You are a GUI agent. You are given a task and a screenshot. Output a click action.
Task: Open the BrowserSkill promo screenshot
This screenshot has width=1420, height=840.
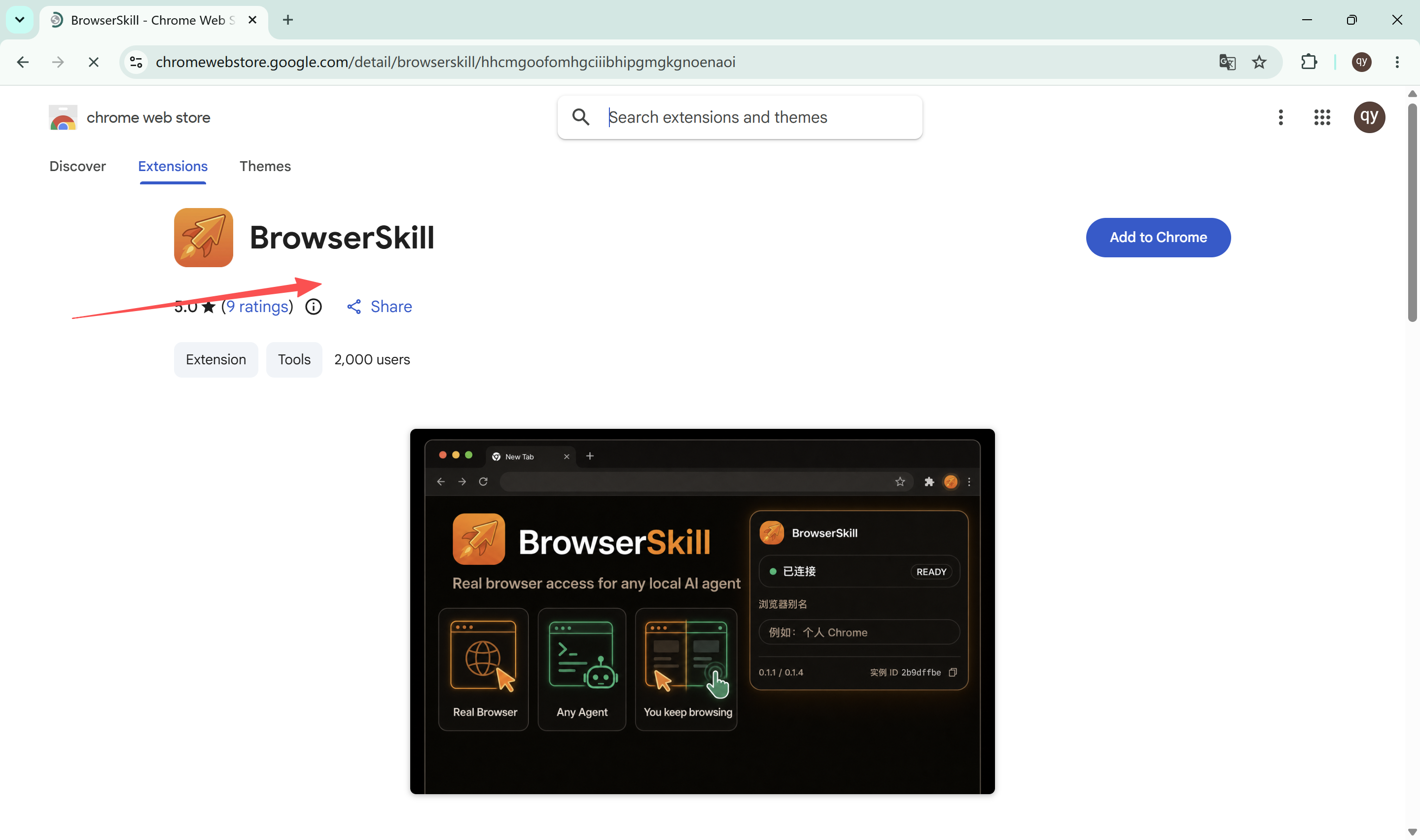(703, 611)
